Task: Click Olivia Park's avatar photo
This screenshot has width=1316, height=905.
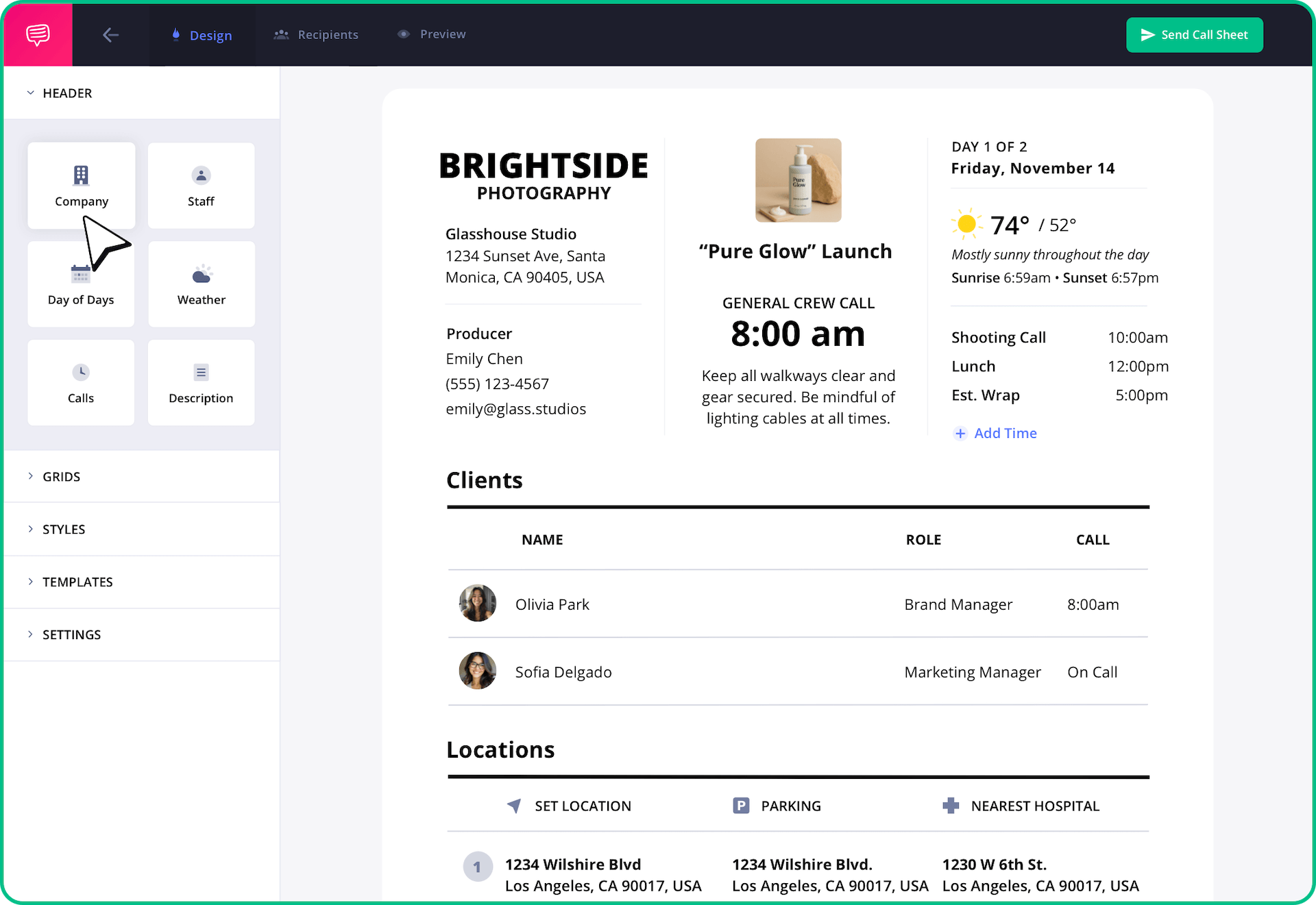Action: (x=477, y=604)
